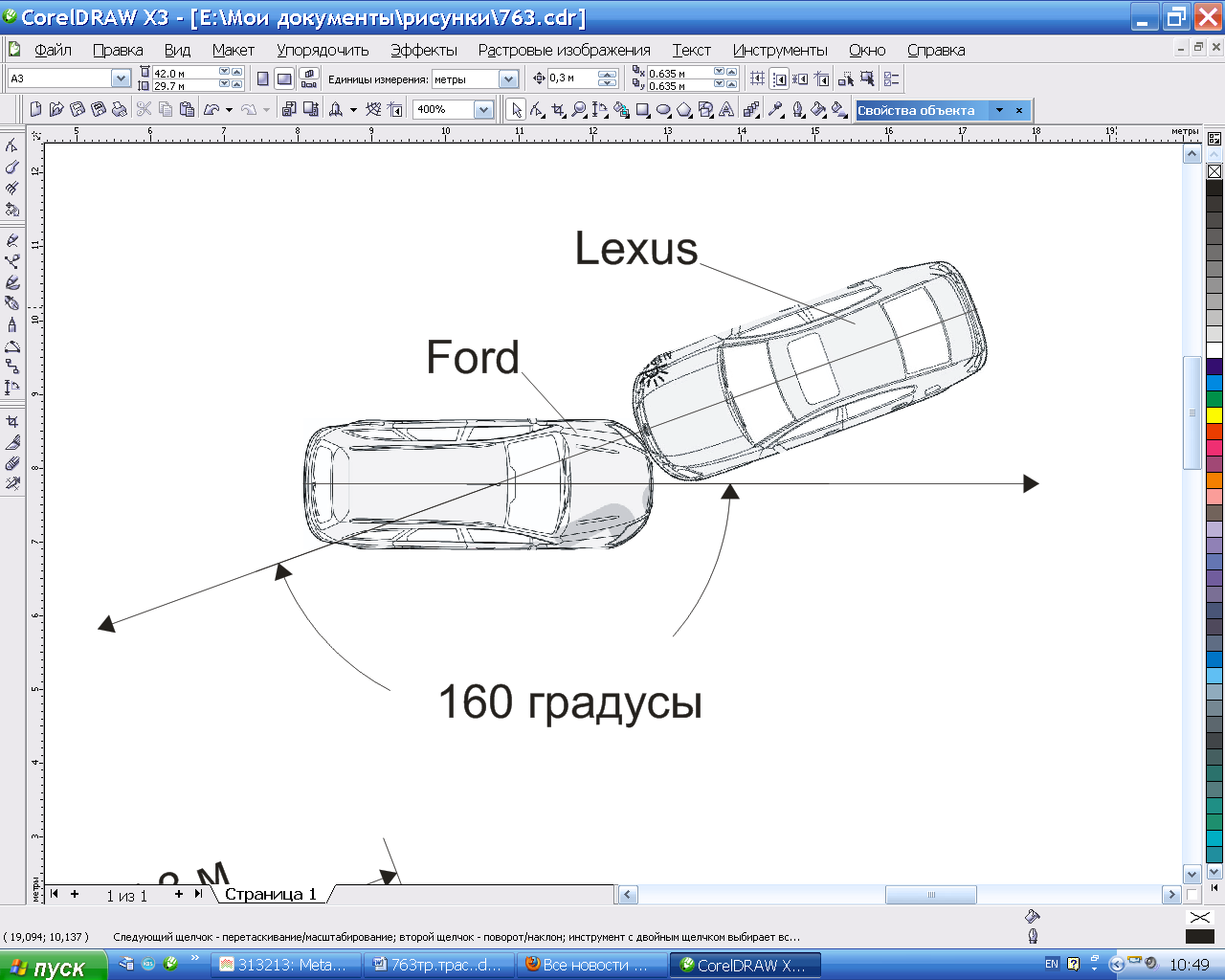Pick the yellow color swatch
This screenshot has width=1225, height=980.
(x=1214, y=414)
